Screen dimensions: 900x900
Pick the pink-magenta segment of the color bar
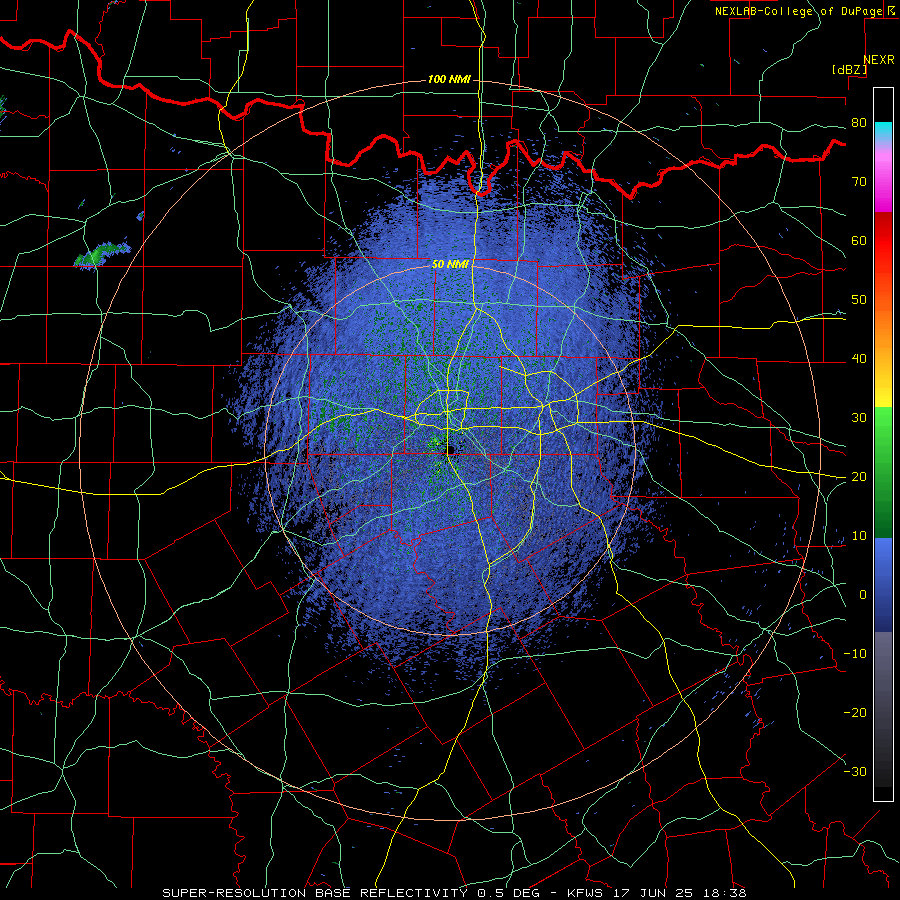point(883,178)
